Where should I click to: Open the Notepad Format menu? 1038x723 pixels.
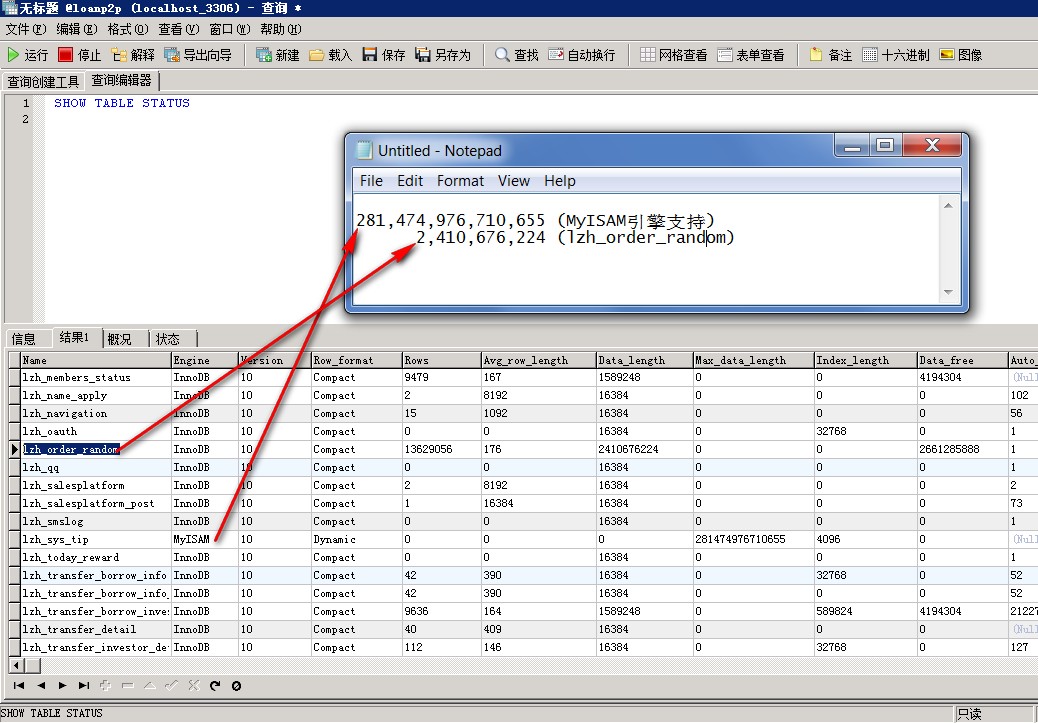tap(460, 181)
